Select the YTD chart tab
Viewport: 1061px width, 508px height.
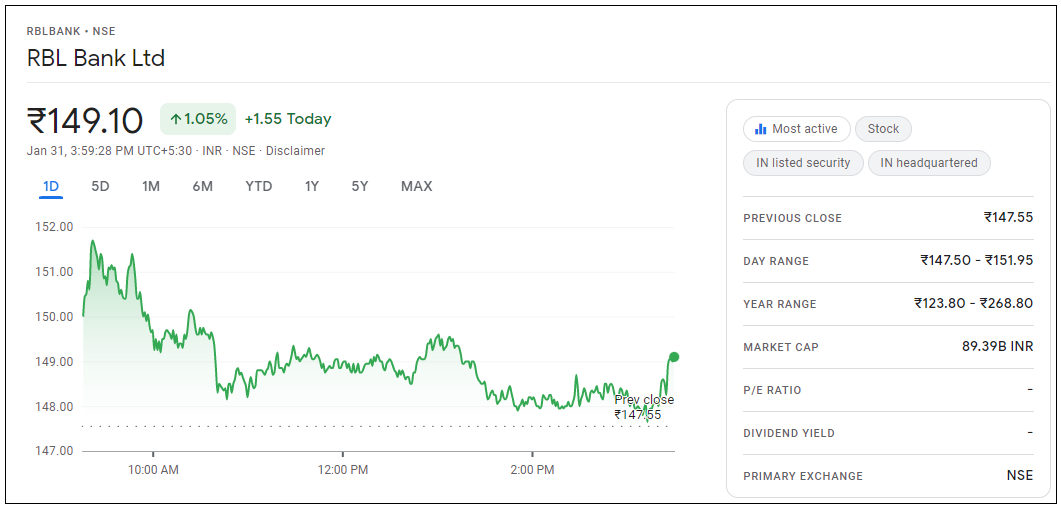[258, 186]
